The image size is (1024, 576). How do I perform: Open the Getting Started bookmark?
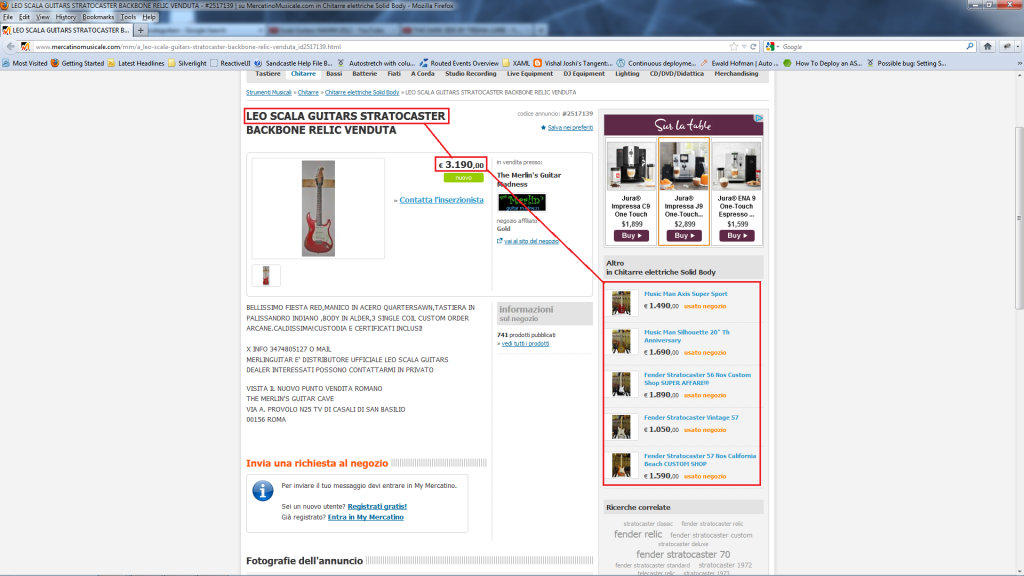[x=77, y=63]
